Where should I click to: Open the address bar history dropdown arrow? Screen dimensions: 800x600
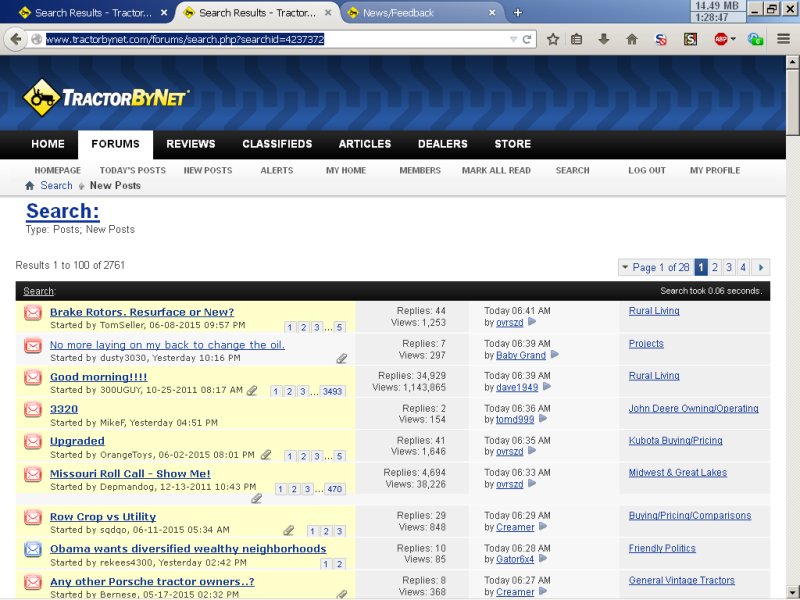(513, 39)
